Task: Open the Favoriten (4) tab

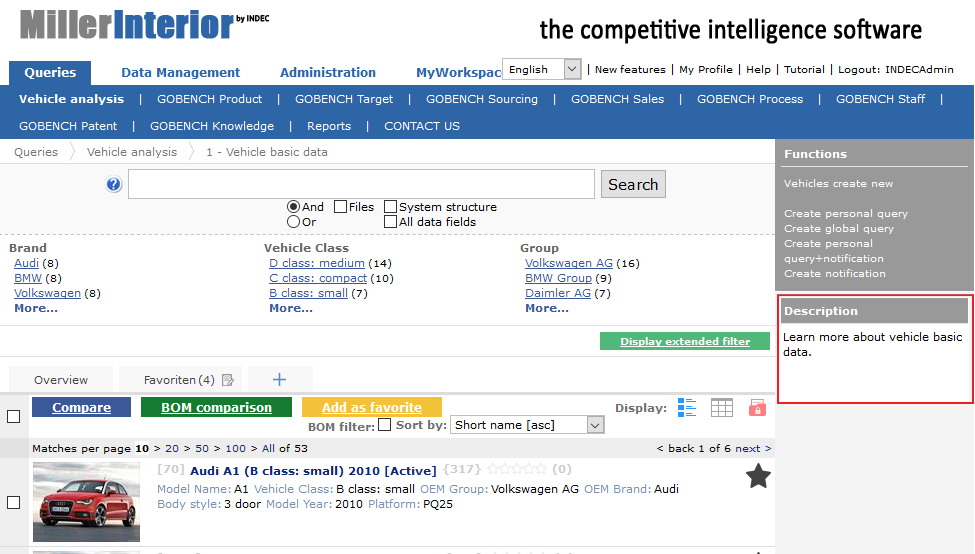Action: [x=179, y=380]
